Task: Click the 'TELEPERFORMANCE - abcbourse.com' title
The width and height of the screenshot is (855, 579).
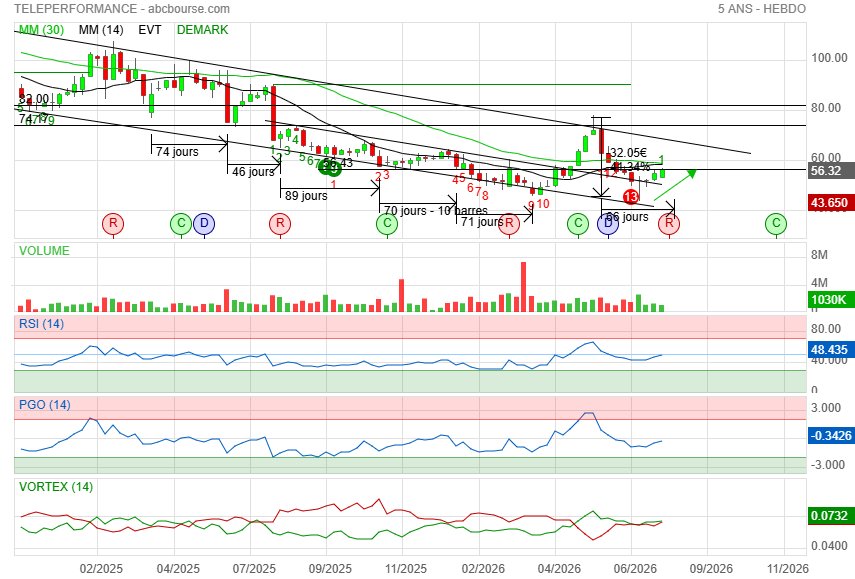Action: coord(122,9)
